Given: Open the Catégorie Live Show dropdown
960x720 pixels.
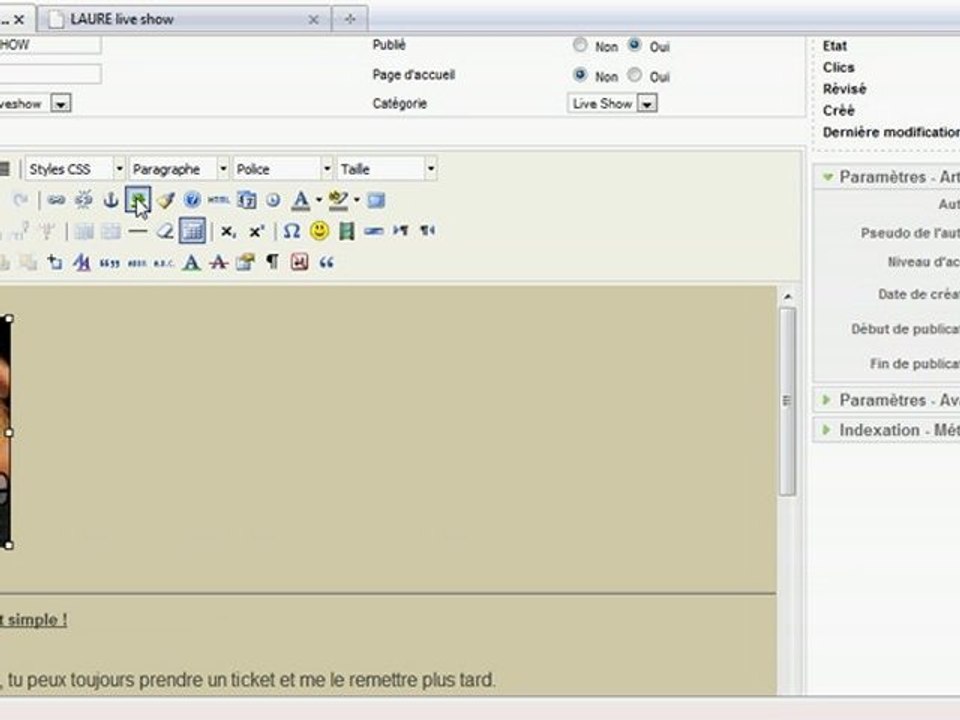Looking at the screenshot, I should coord(612,103).
